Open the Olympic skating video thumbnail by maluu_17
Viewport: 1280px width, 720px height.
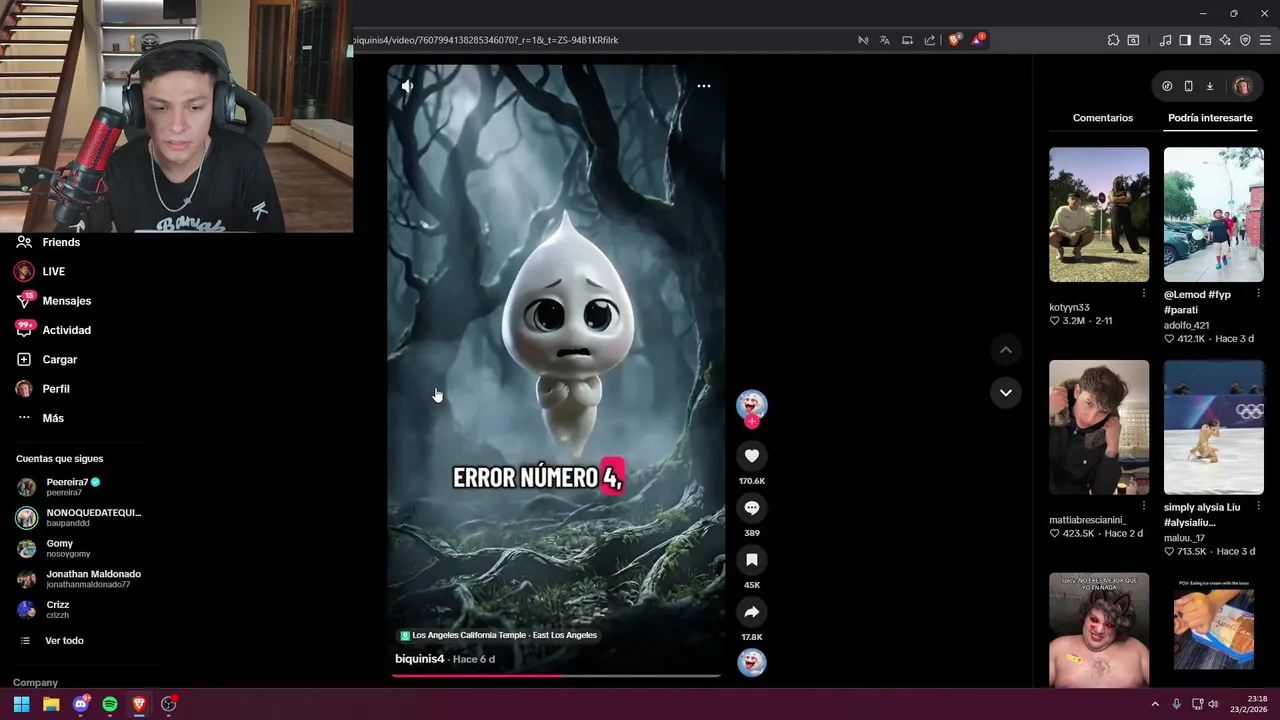(x=1214, y=427)
